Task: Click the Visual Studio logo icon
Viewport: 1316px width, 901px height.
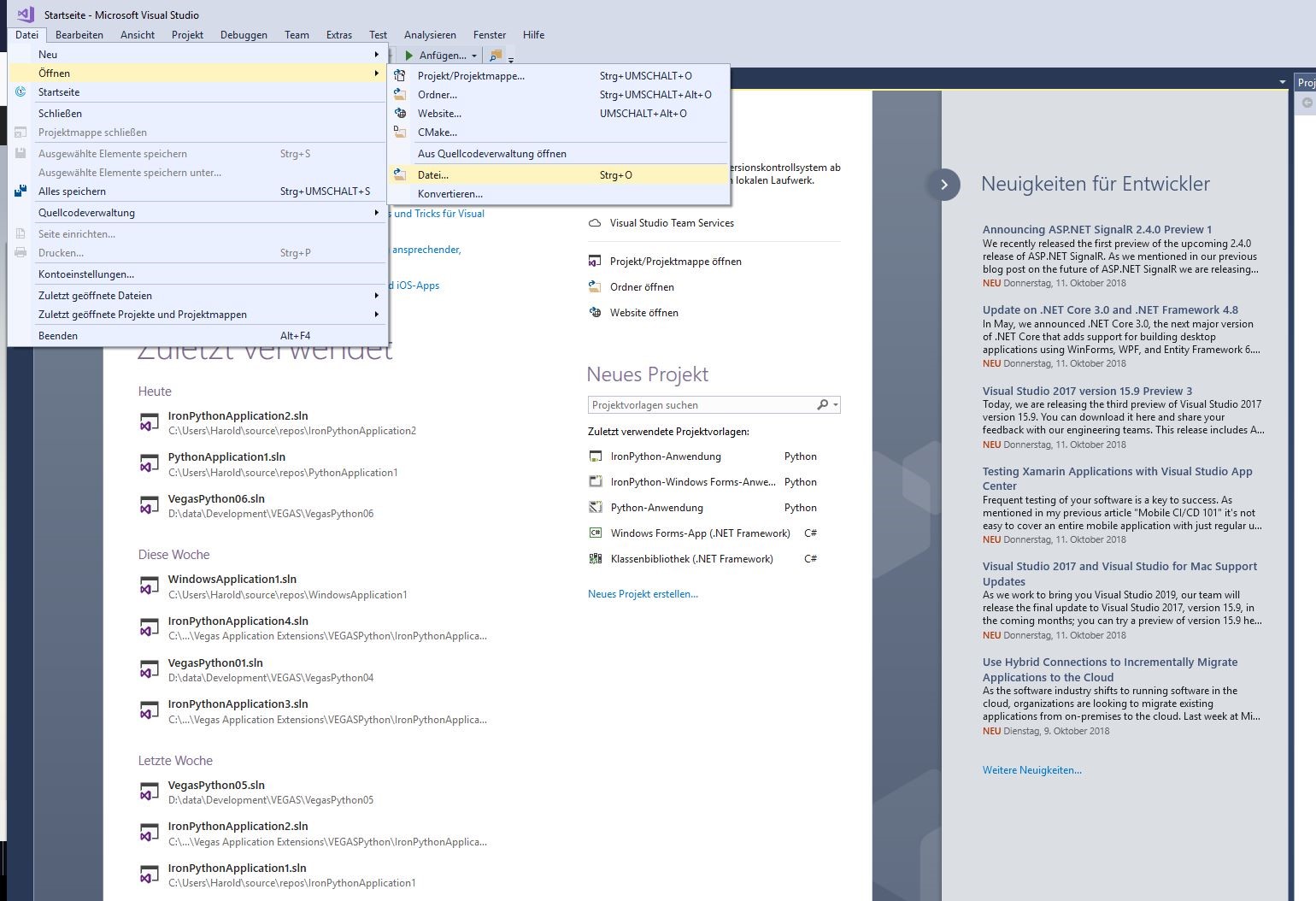Action: (x=26, y=15)
